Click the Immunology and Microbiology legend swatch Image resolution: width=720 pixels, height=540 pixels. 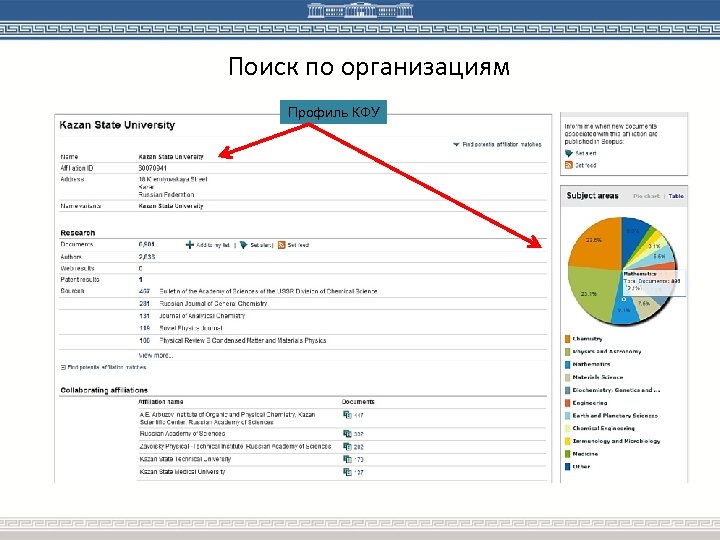568,441
